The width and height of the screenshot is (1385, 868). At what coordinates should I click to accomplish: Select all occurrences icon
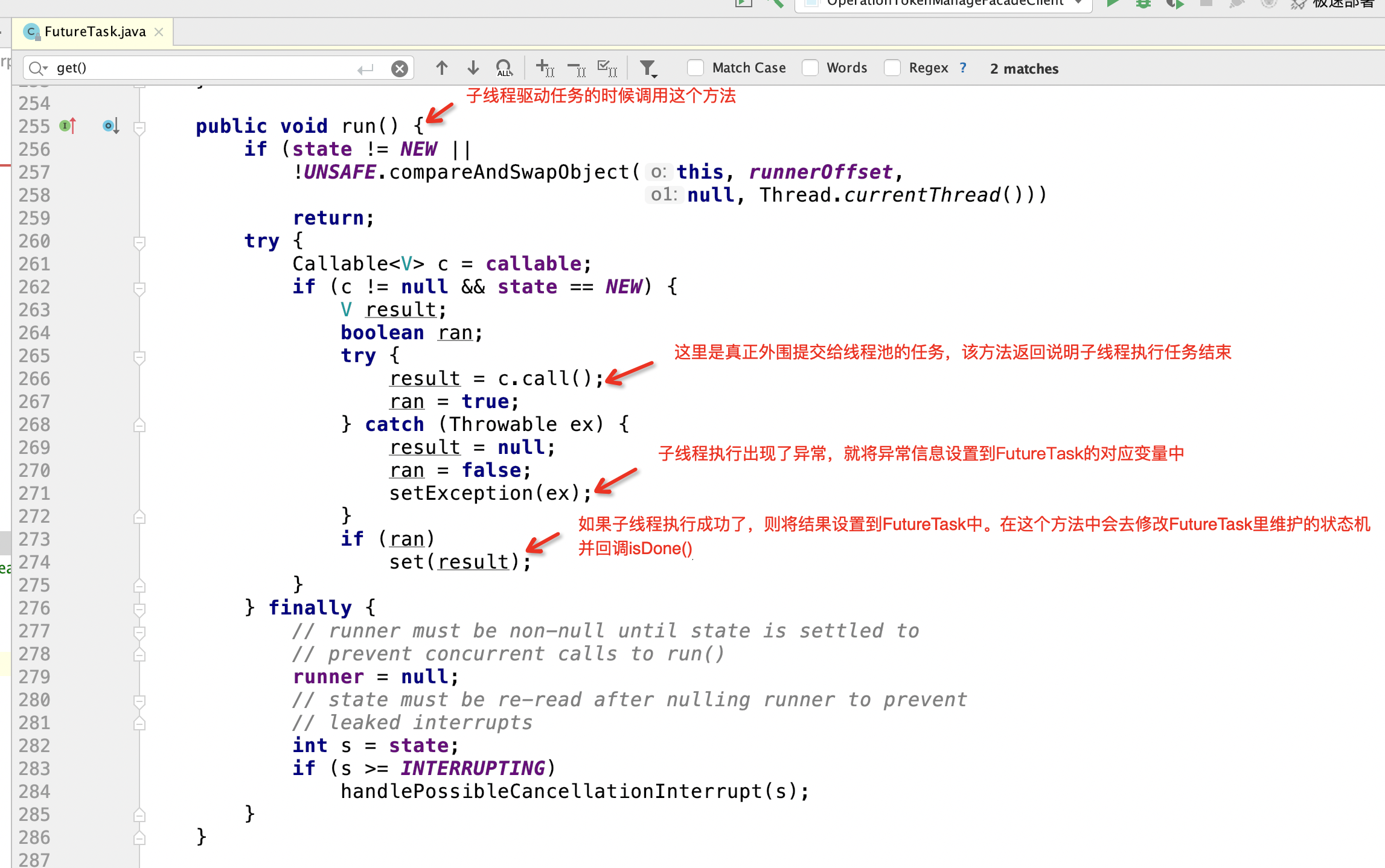(607, 68)
